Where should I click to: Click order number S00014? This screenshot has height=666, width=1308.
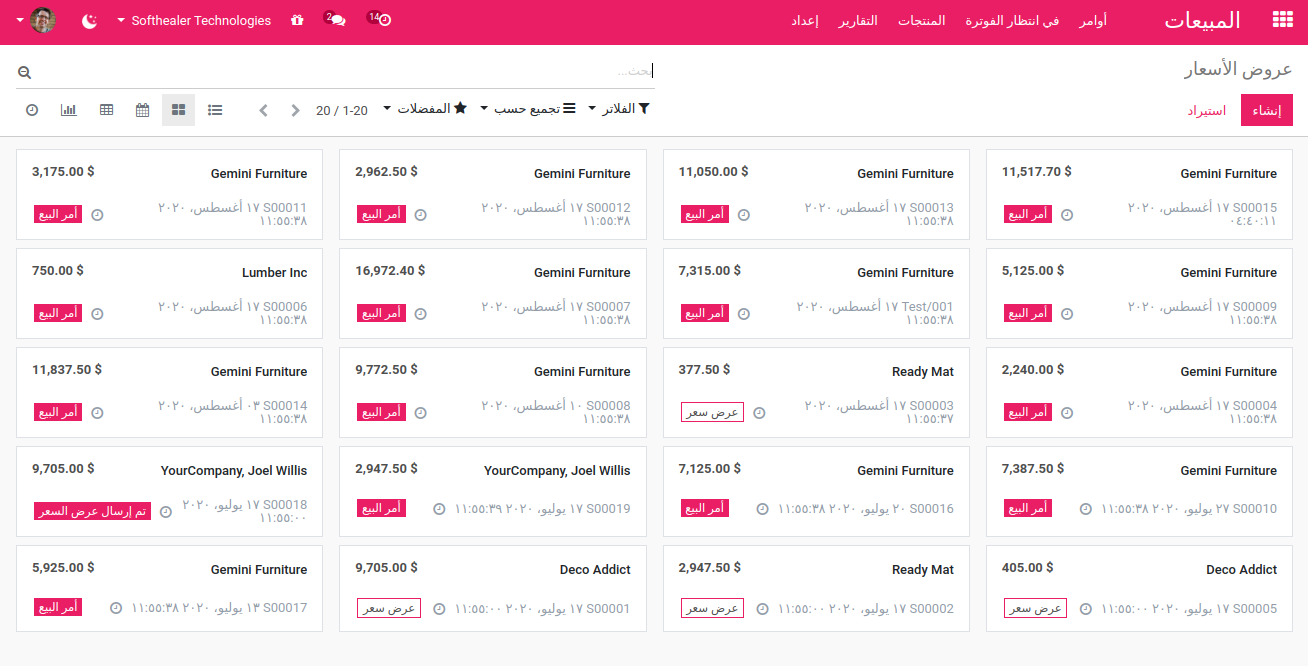pos(285,405)
